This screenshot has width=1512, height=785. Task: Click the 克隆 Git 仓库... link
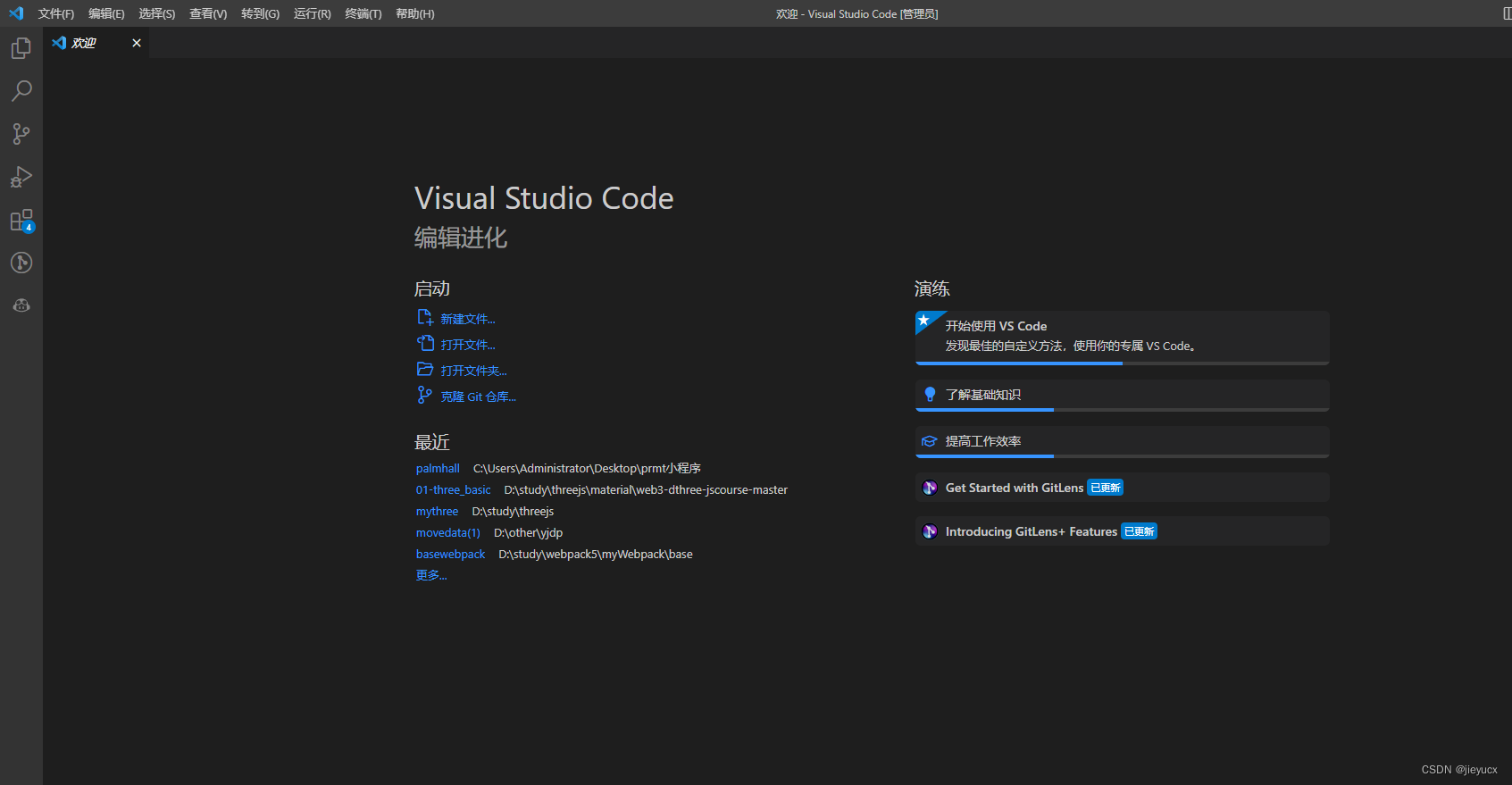[479, 397]
